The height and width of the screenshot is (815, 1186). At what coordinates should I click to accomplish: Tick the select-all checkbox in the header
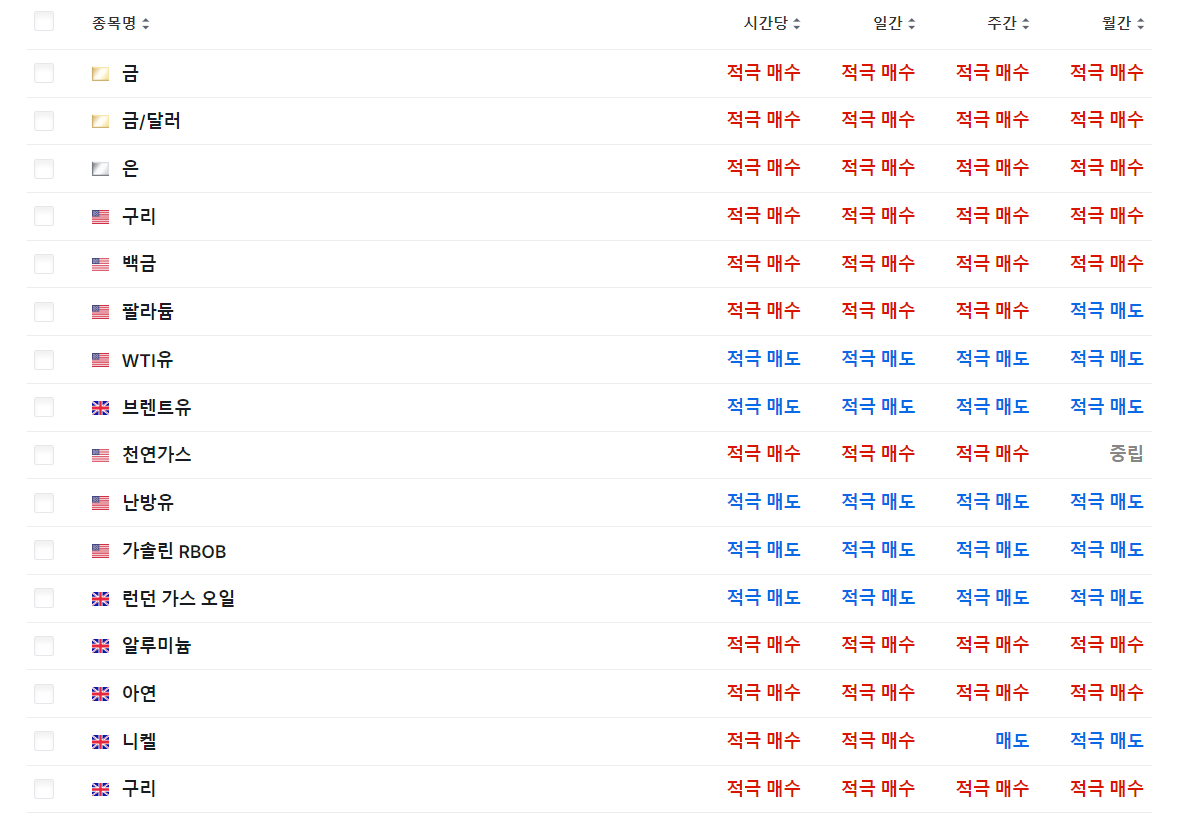click(44, 22)
